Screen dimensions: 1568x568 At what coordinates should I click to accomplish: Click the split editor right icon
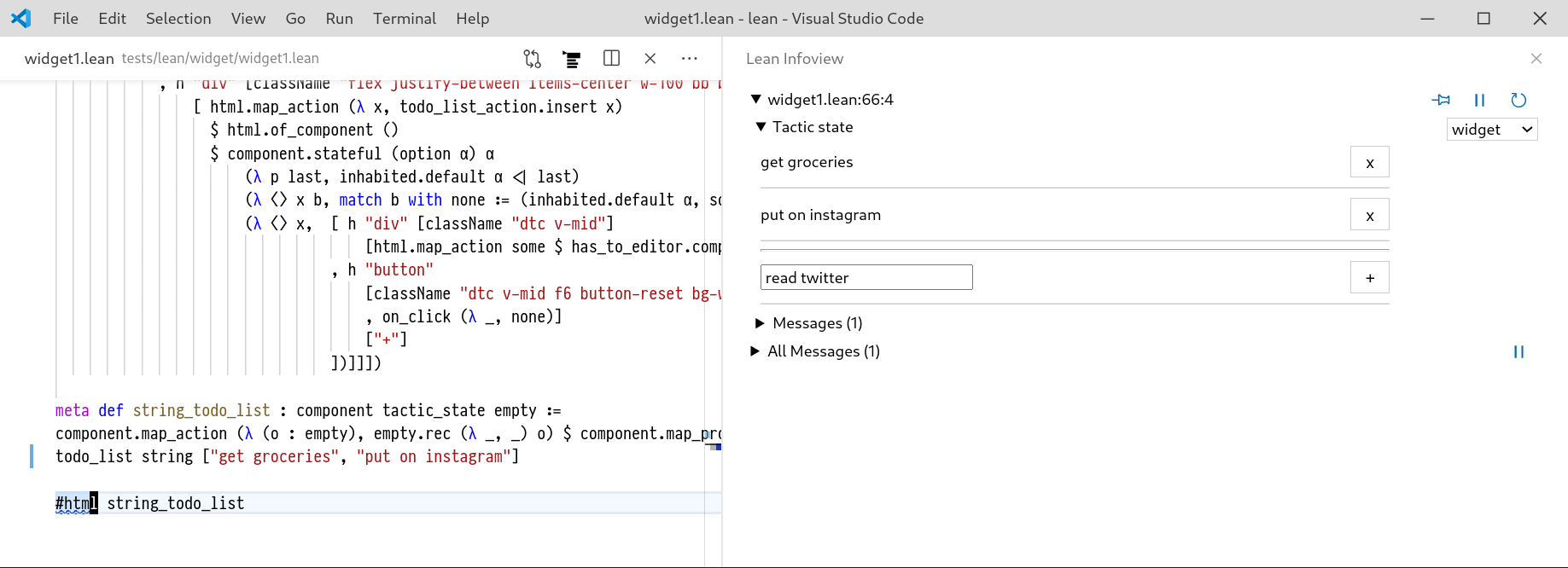(x=611, y=59)
